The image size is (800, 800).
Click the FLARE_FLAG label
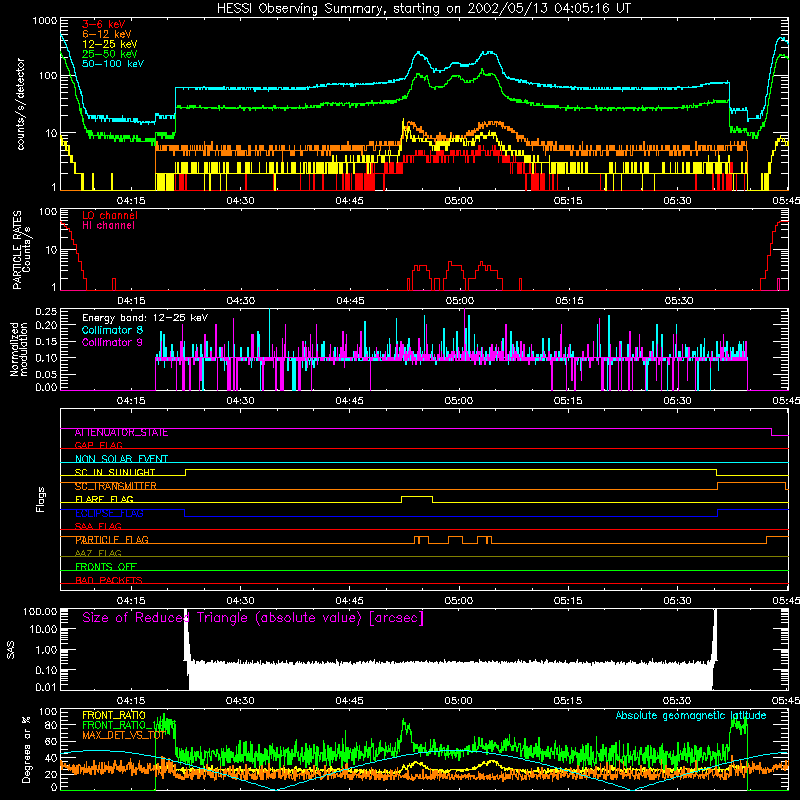point(104,499)
